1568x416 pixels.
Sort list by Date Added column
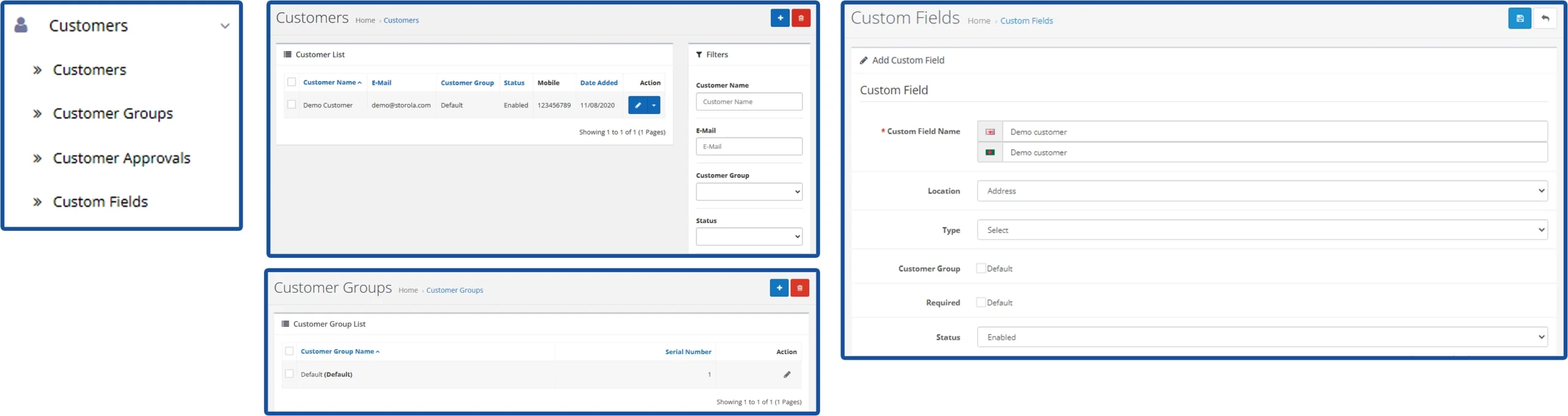point(598,83)
